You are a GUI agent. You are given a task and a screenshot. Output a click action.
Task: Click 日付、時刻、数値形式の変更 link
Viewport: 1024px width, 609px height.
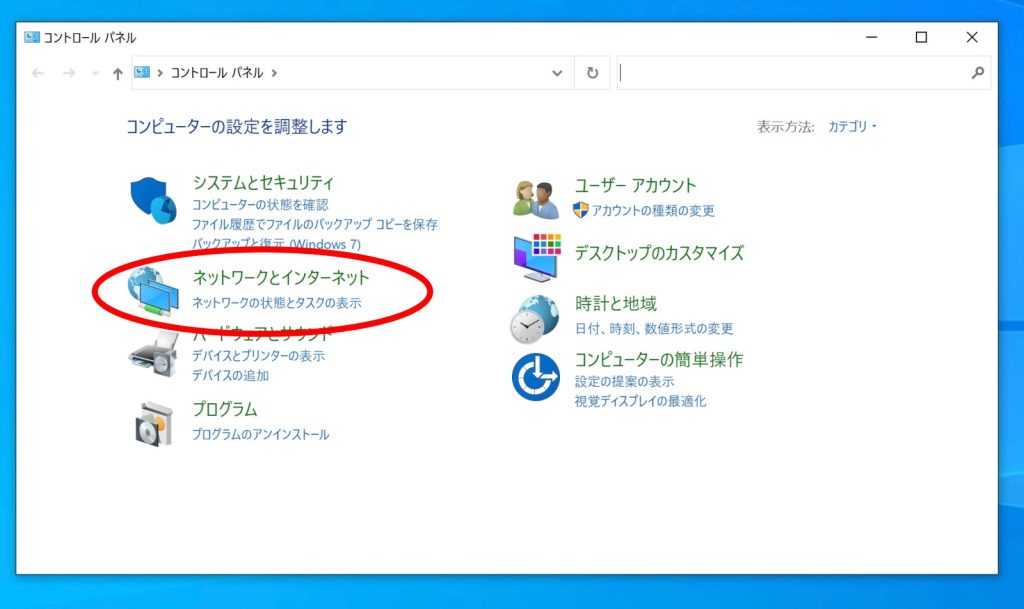coord(654,328)
